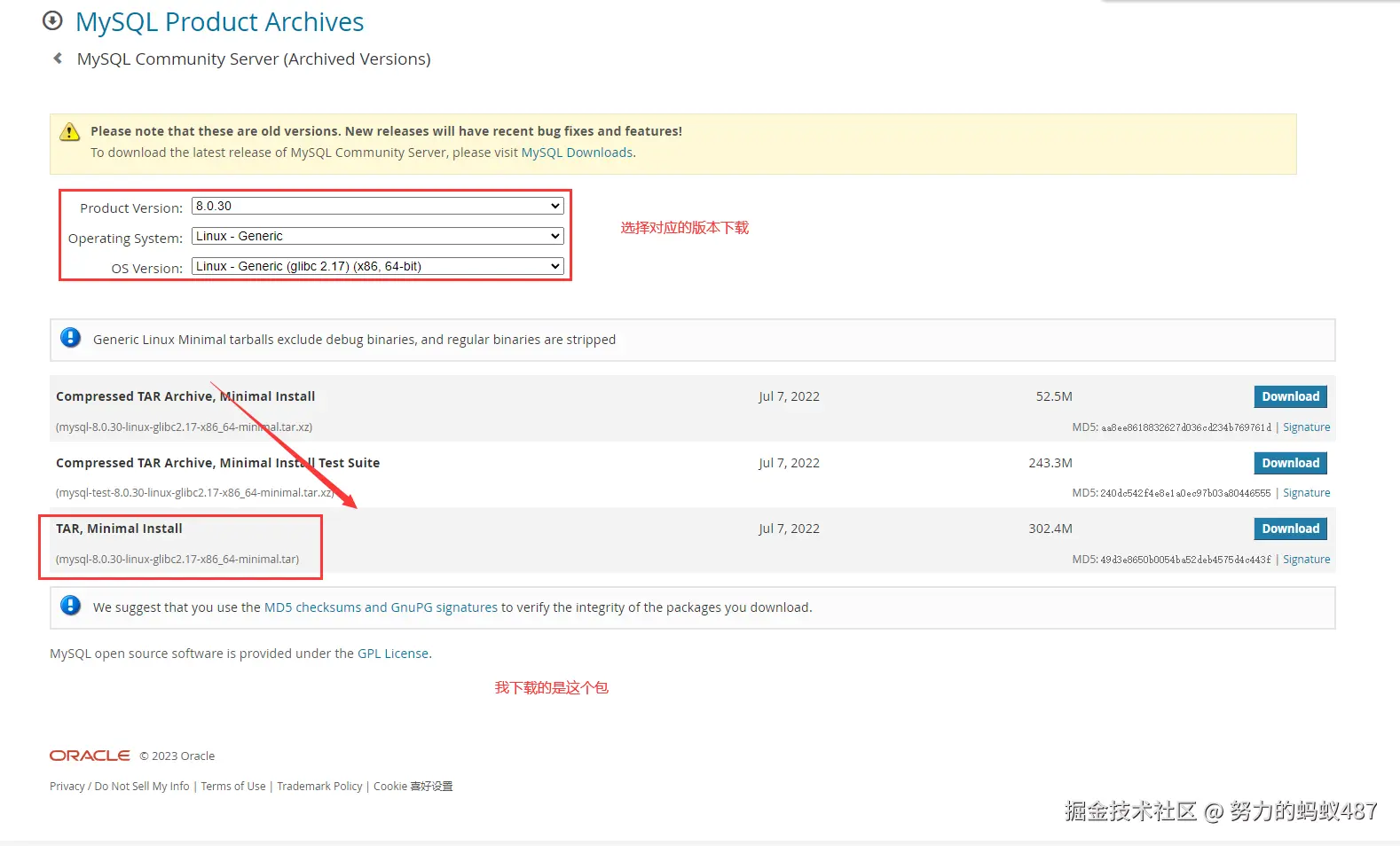Download the Compressed TAR Archive, Minimal Install (52.5M)
Viewport: 1400px width, 846px height.
coord(1290,396)
